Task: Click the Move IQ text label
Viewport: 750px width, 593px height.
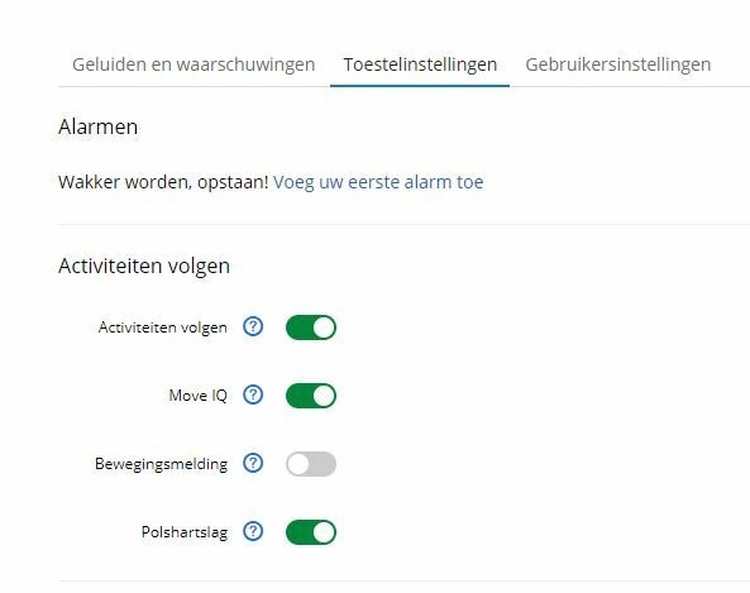Action: click(x=198, y=396)
